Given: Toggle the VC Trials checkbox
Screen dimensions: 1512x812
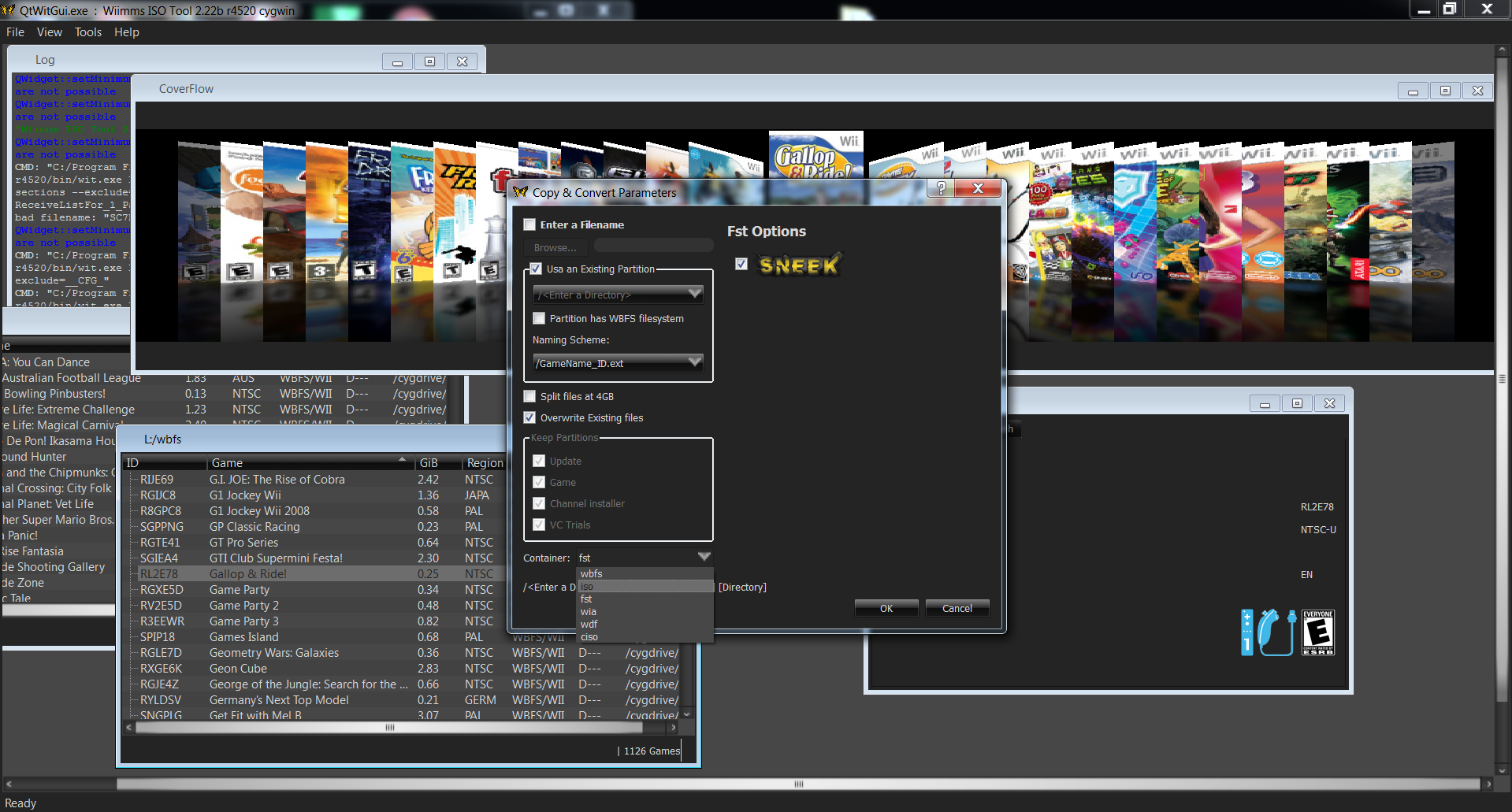Looking at the screenshot, I should [539, 525].
